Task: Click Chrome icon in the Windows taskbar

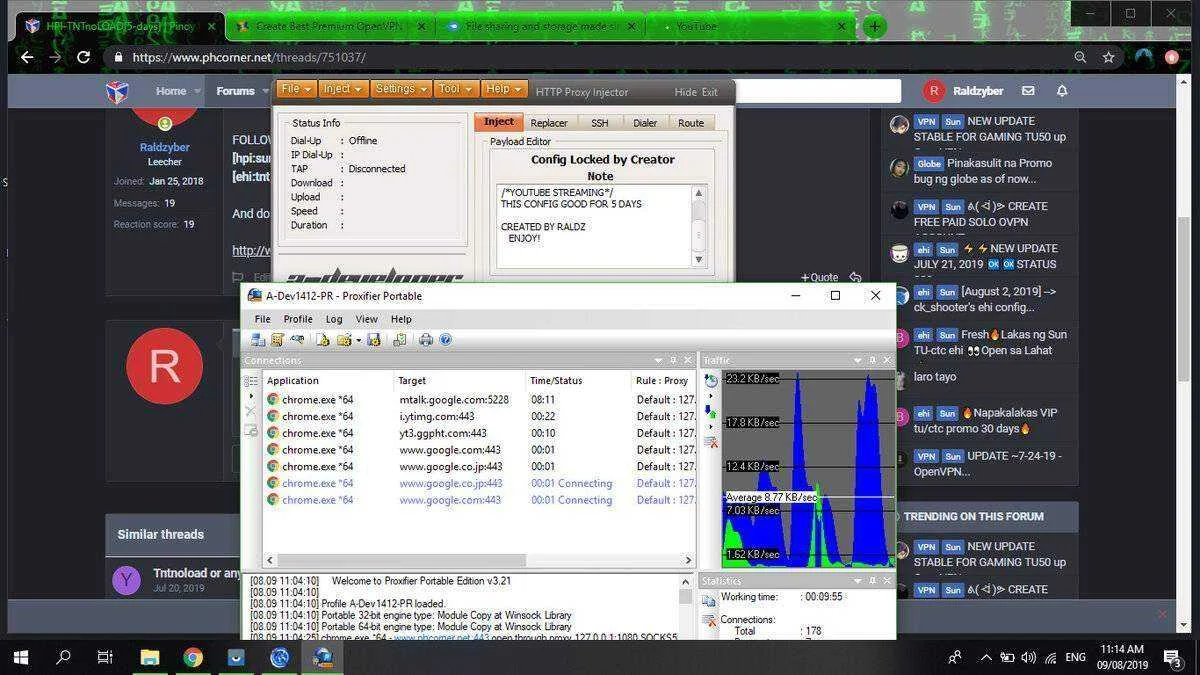Action: pyautogui.click(x=193, y=657)
